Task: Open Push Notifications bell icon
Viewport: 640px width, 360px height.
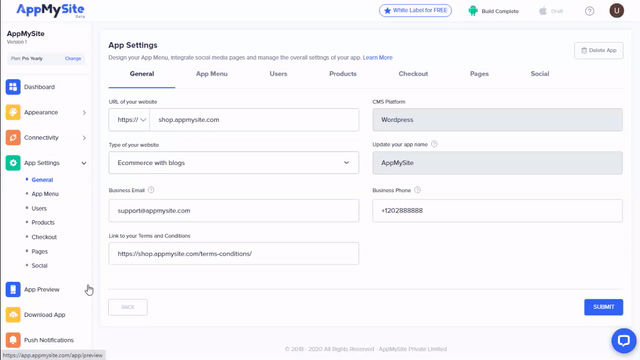Action: [13, 340]
